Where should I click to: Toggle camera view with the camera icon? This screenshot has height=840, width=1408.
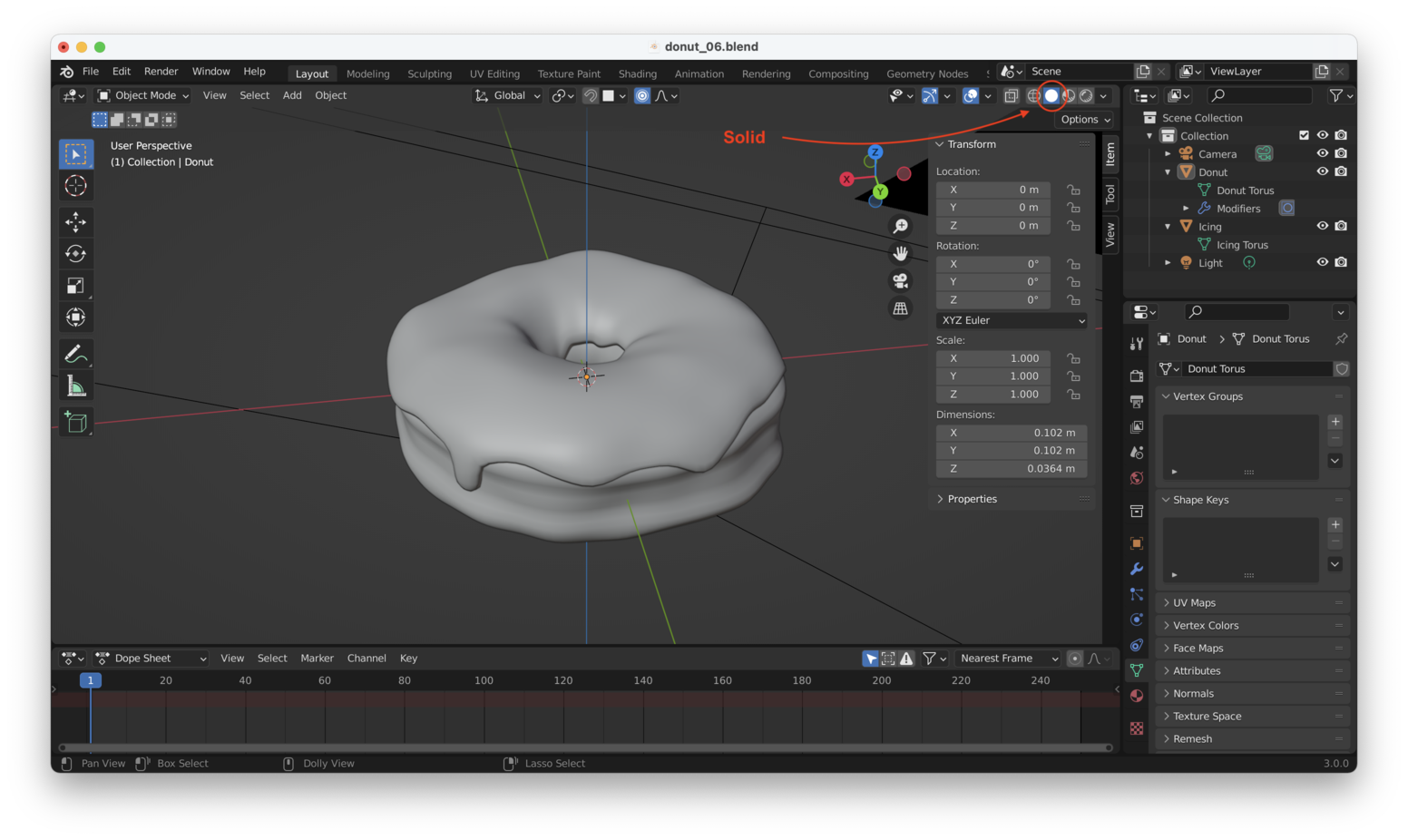click(900, 281)
